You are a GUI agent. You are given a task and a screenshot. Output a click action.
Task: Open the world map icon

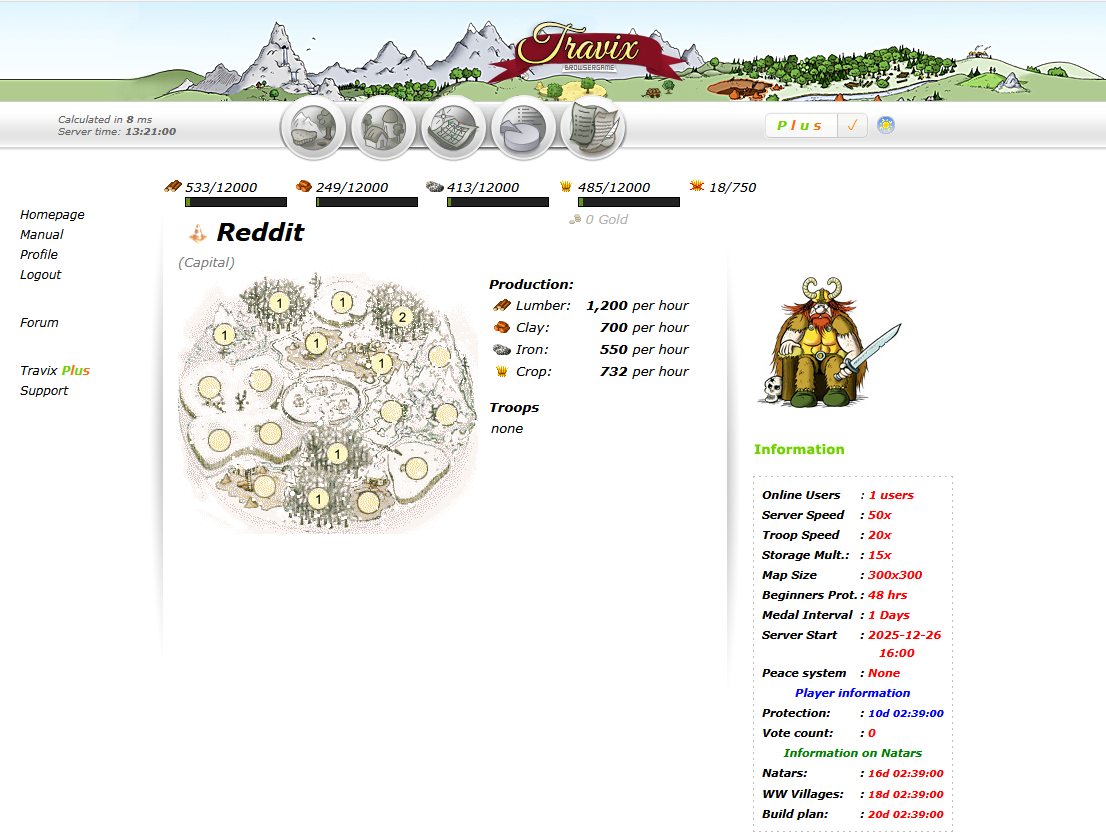pos(453,128)
